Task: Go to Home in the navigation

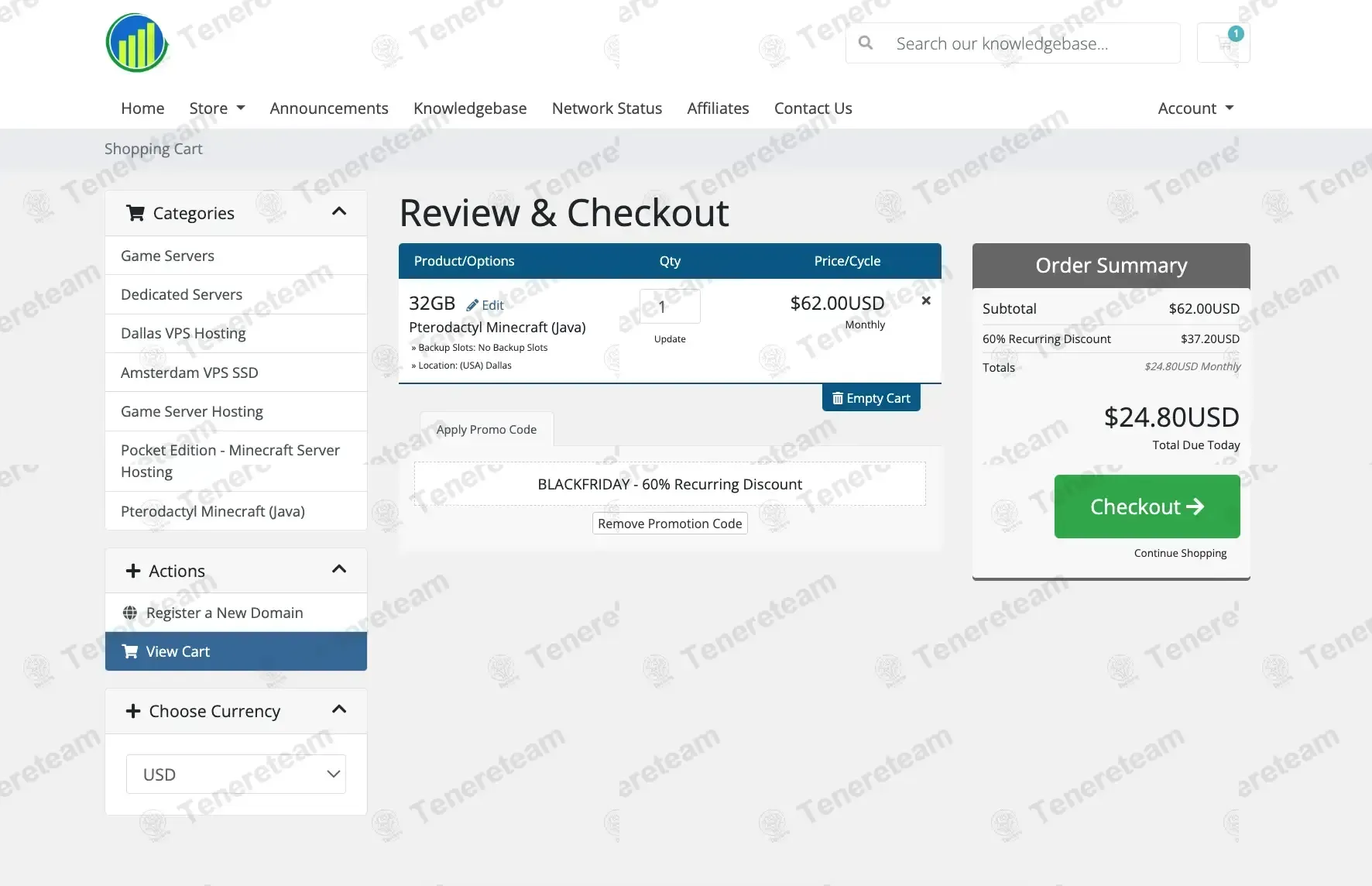Action: 142,108
